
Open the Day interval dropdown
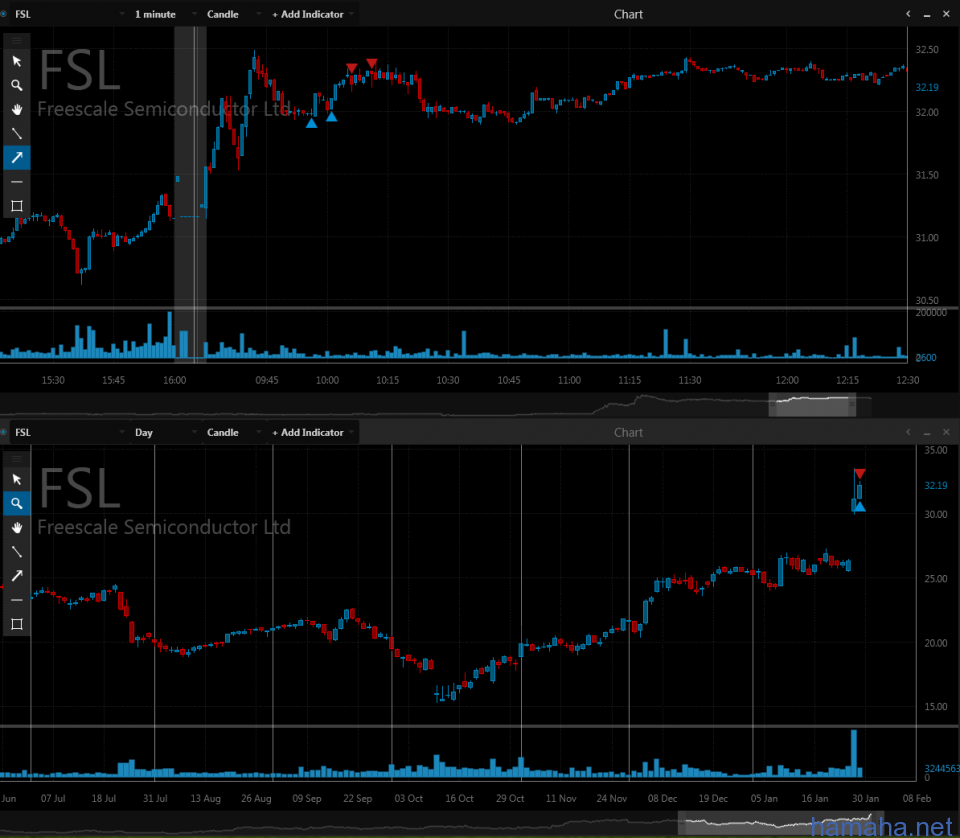[194, 432]
